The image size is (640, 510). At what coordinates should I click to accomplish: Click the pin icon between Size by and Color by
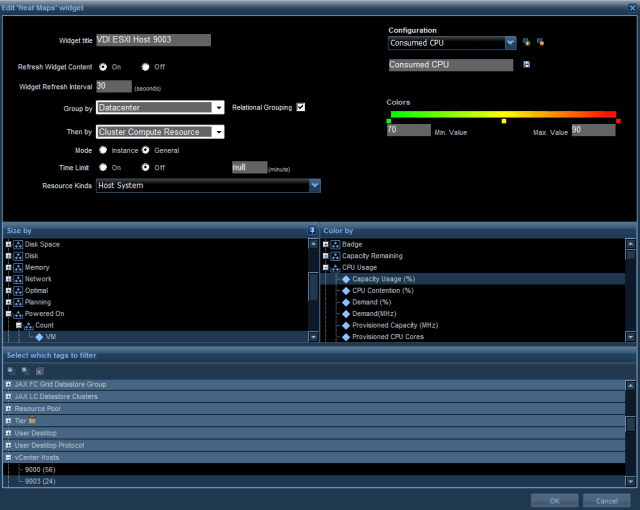tap(313, 230)
